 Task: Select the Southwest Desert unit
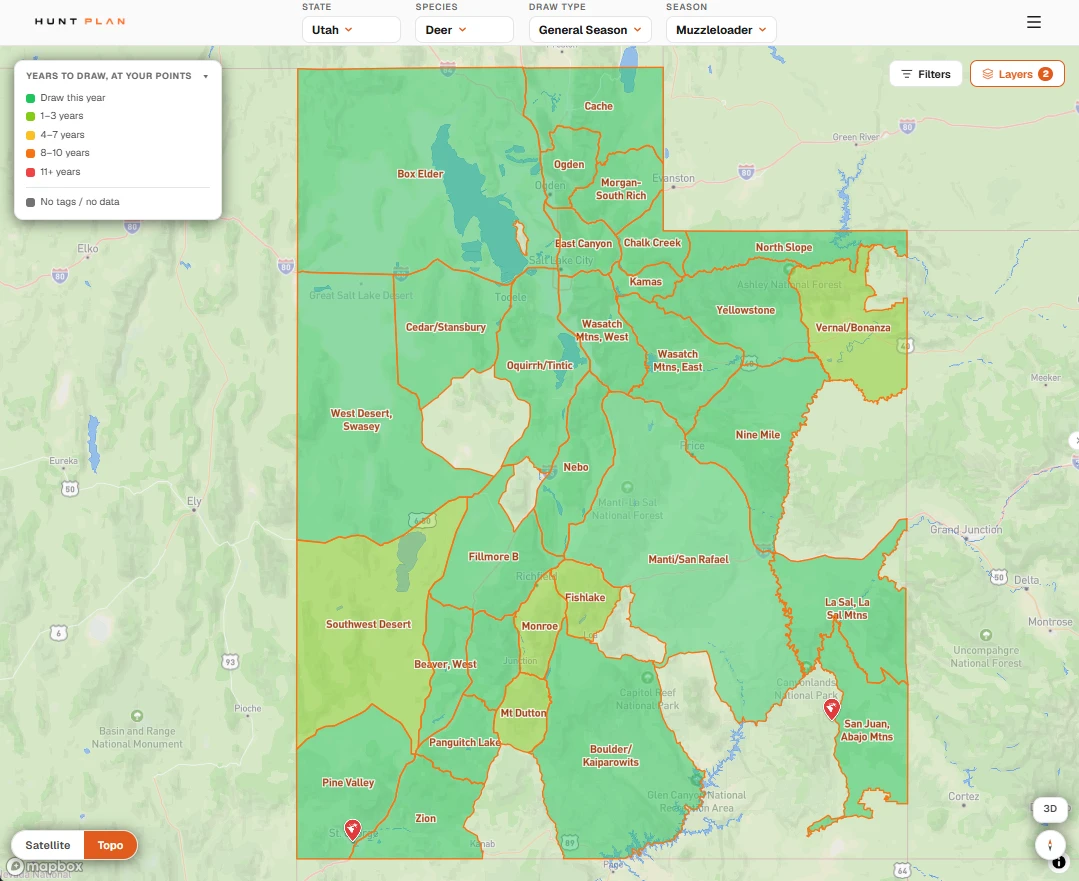(x=368, y=624)
